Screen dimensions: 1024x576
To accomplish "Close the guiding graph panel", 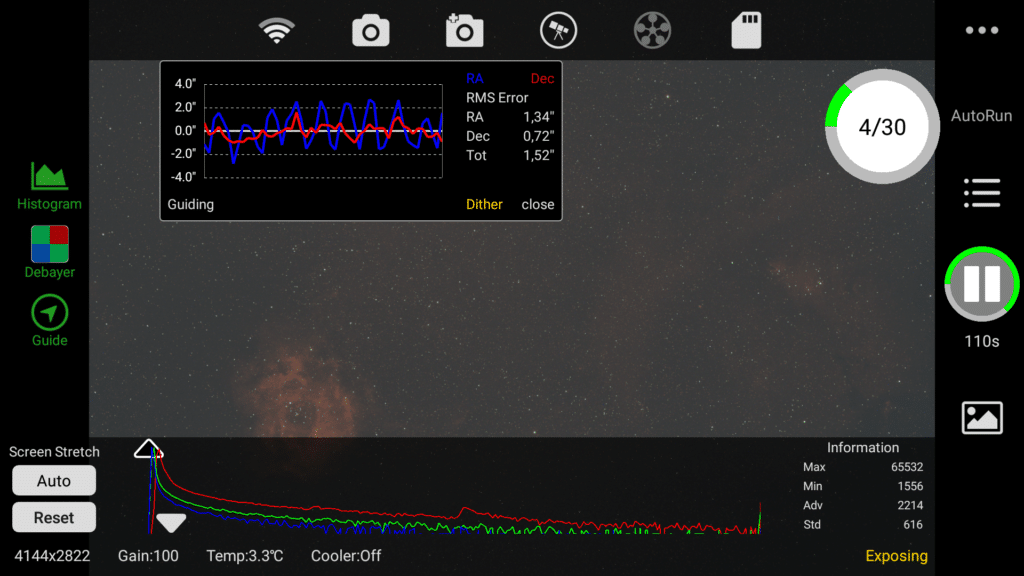I will (x=537, y=204).
